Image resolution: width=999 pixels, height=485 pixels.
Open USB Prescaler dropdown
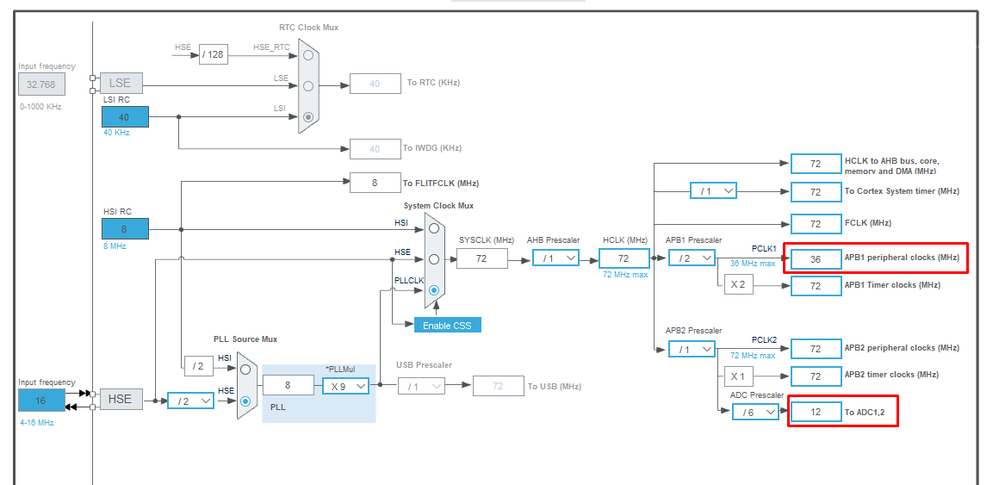point(422,386)
